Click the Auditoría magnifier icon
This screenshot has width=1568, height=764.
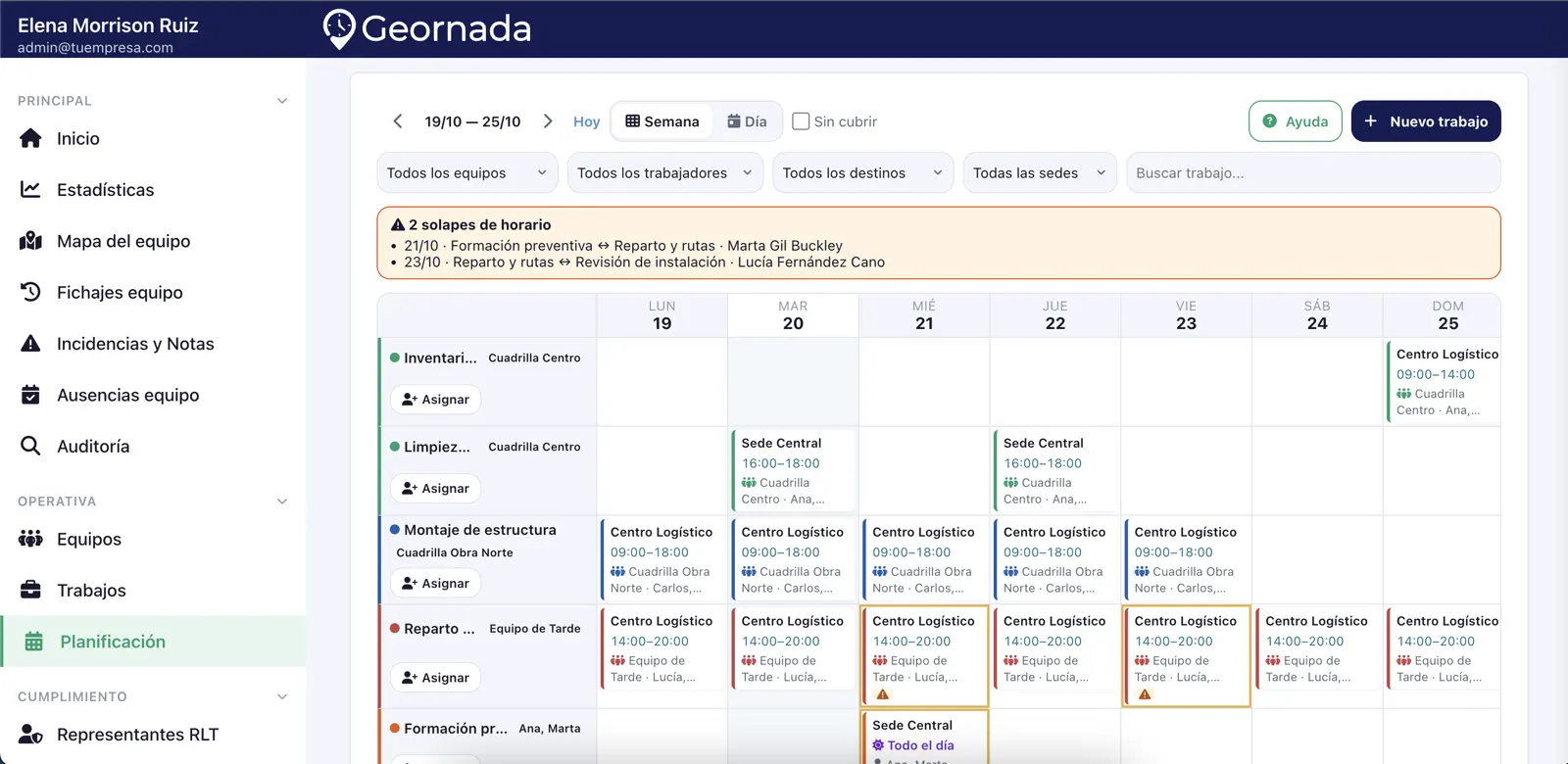(x=31, y=446)
